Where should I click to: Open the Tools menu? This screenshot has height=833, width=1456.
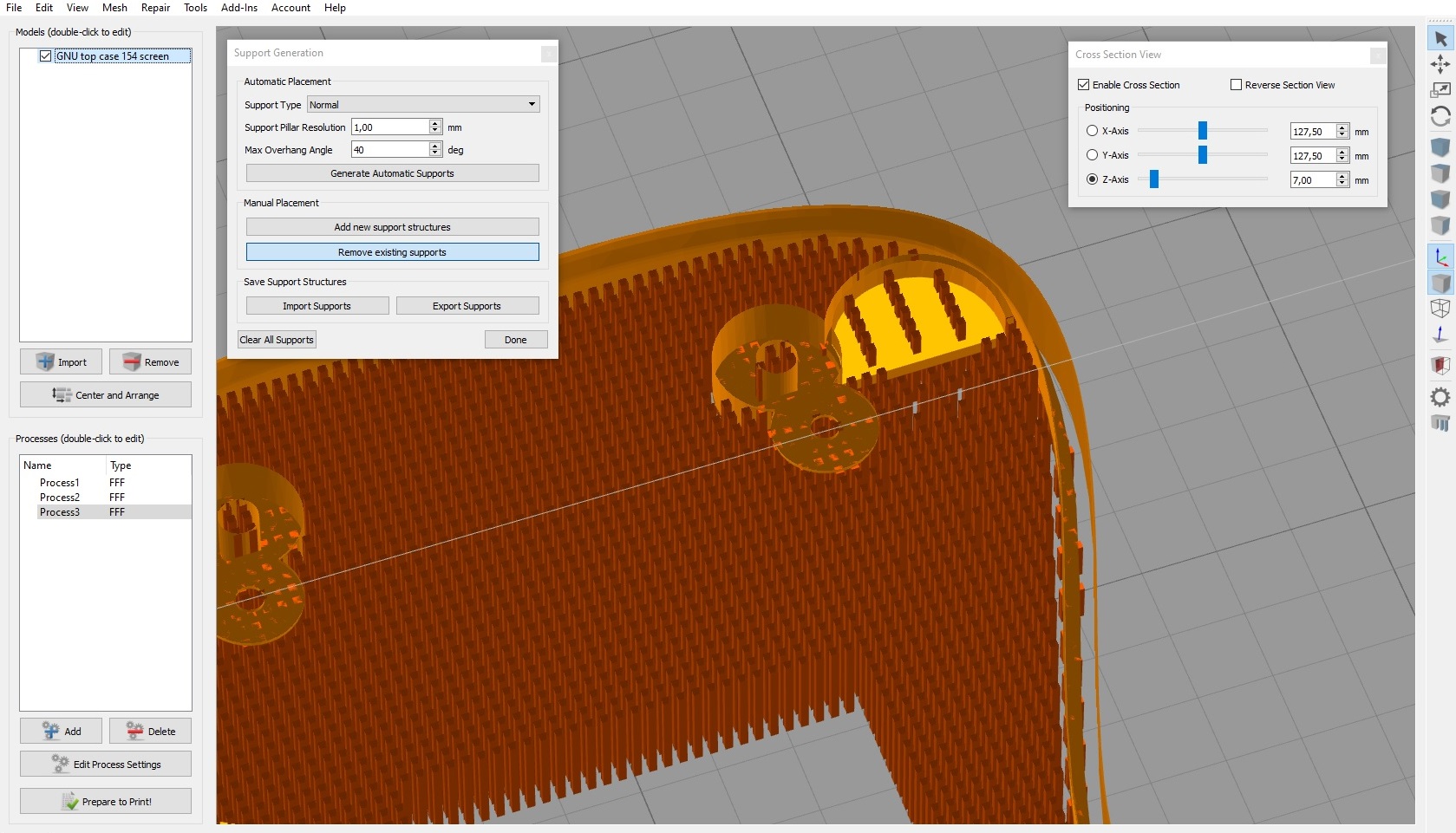coord(195,8)
